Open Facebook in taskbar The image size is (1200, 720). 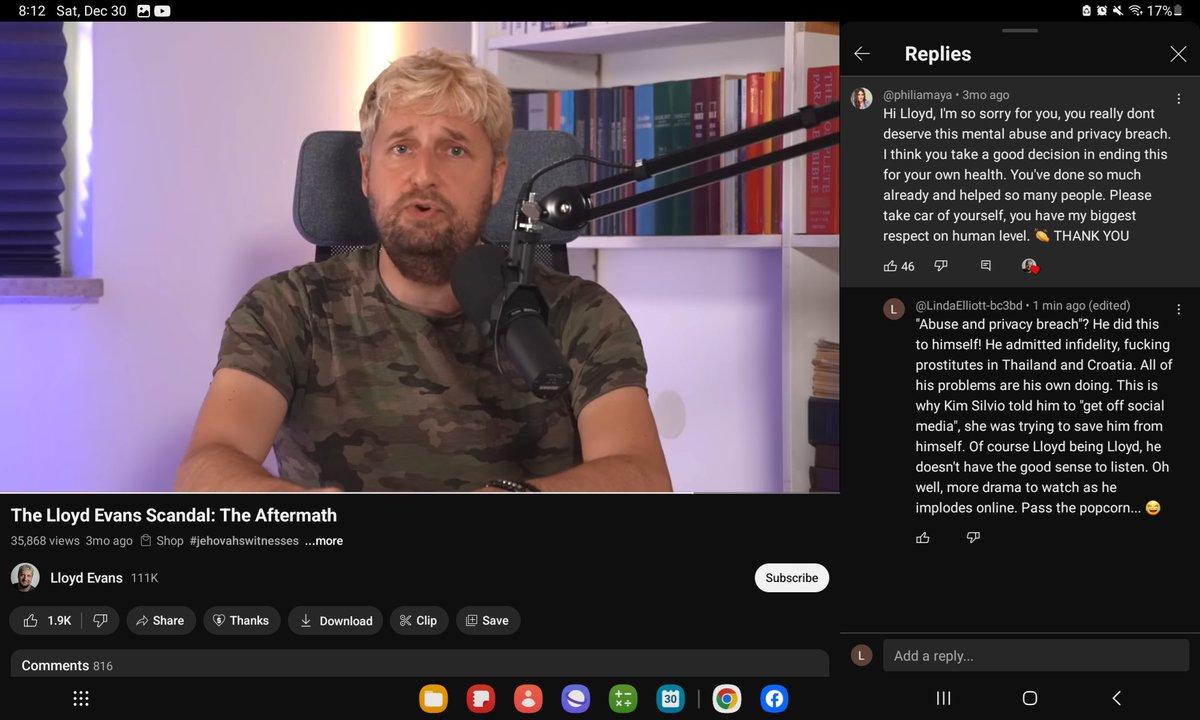coord(774,699)
